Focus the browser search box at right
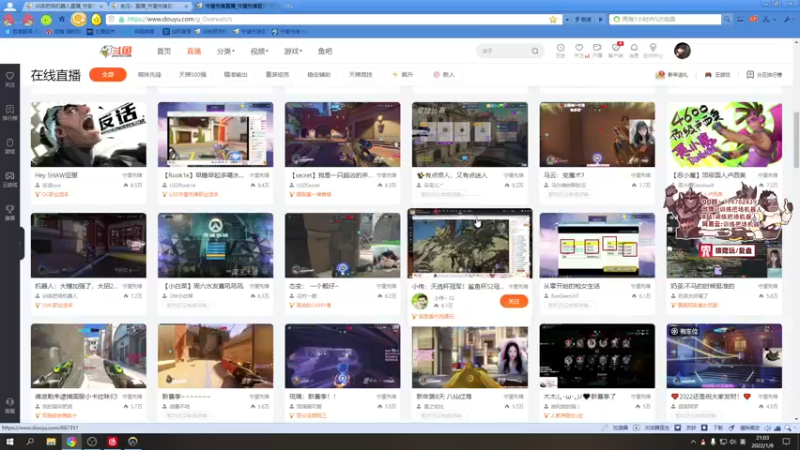Viewport: 800px width, 450px height. (665, 19)
